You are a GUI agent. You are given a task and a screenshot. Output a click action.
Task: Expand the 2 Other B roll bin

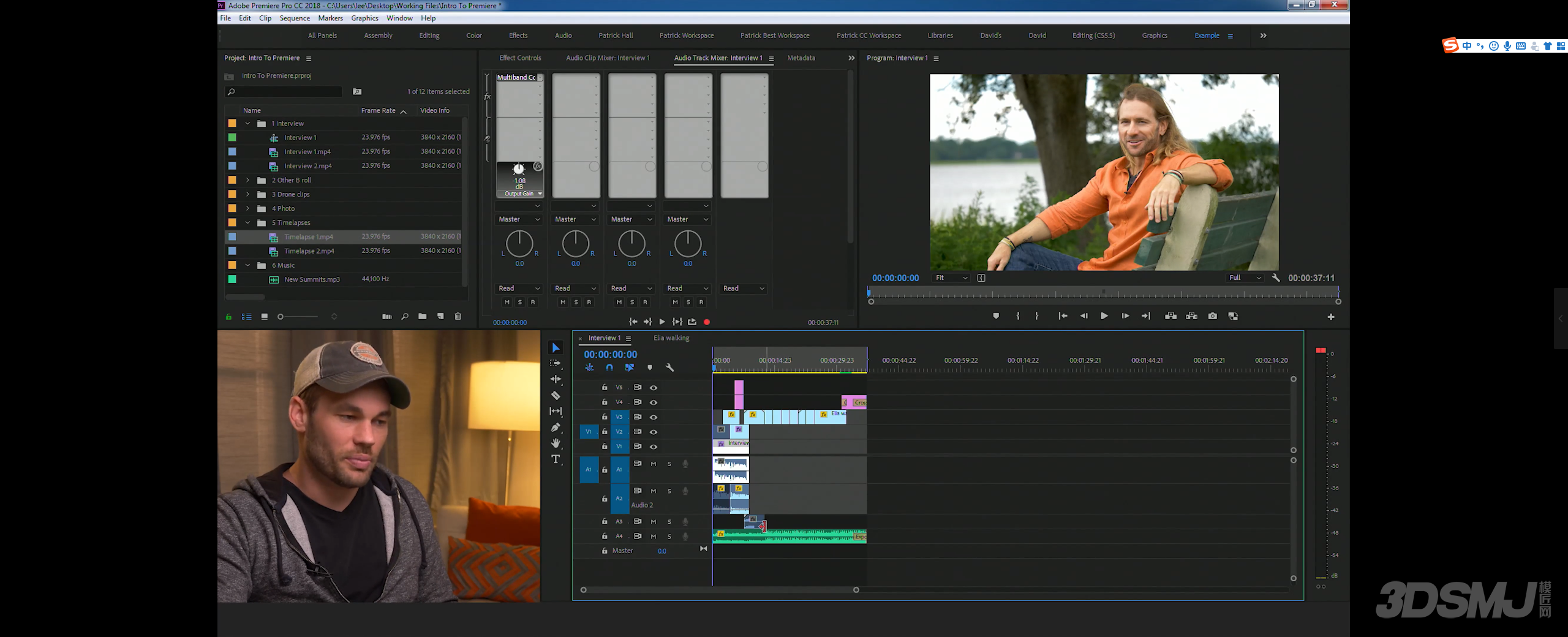(247, 180)
